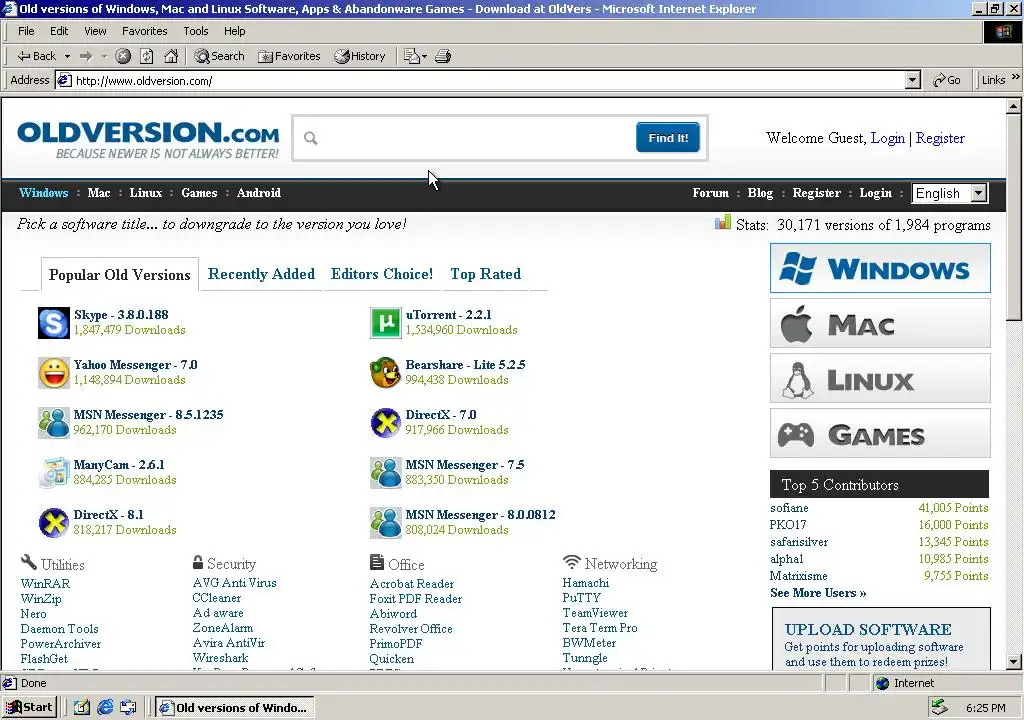1024x720 pixels.
Task: Open the Forum nav link
Action: 711,193
